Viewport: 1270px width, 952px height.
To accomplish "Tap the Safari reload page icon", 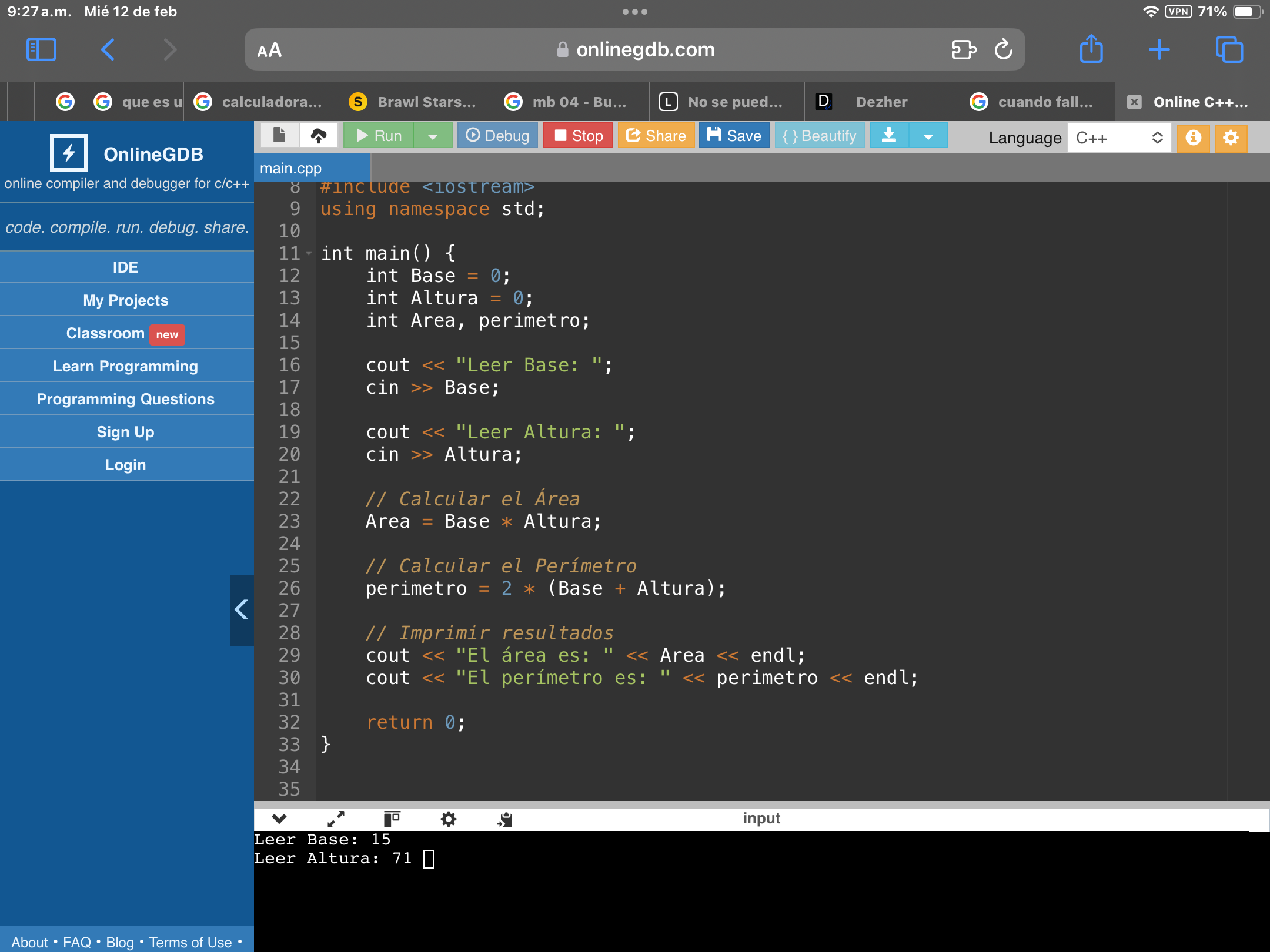I will [x=1003, y=50].
